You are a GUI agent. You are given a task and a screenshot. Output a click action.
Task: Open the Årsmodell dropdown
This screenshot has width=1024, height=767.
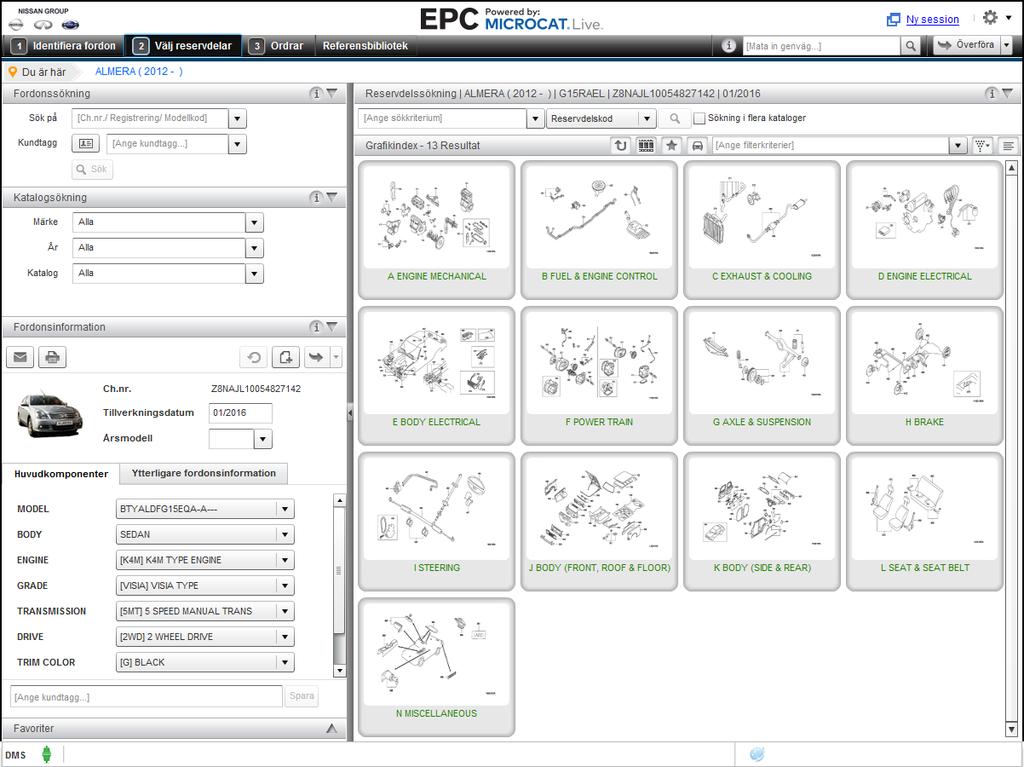(263, 438)
